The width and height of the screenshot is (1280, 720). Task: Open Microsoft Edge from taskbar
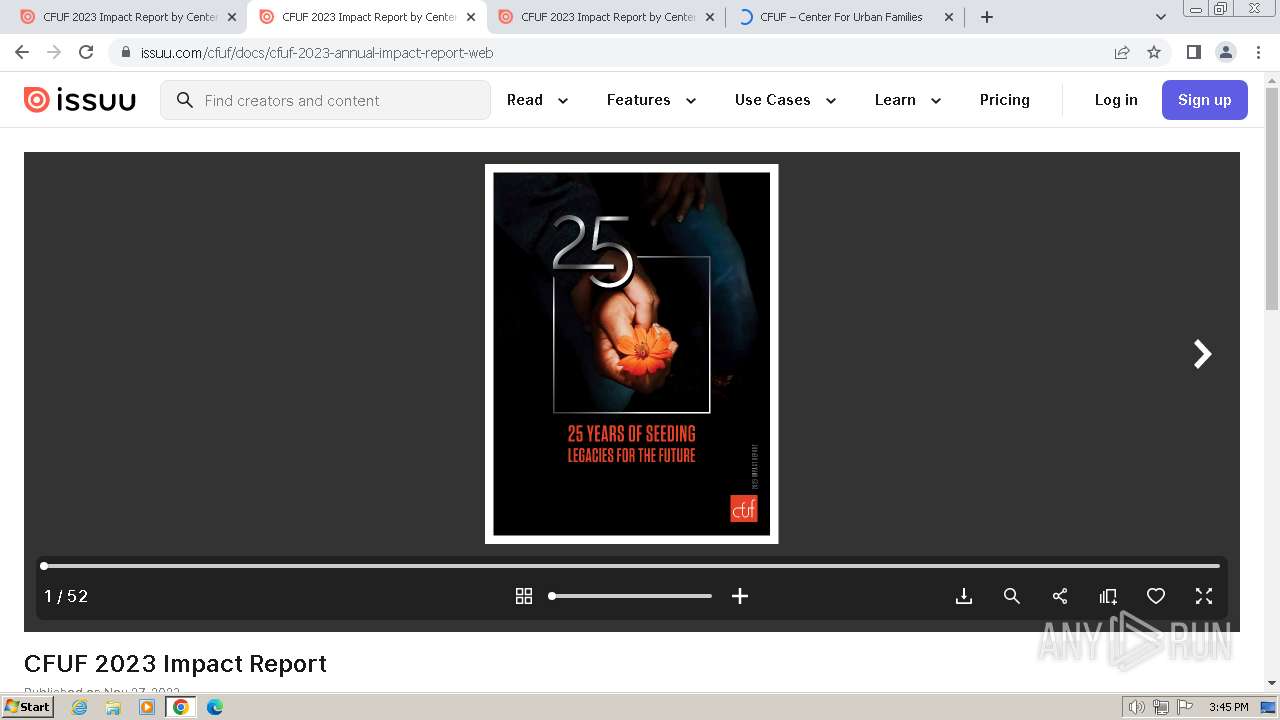point(215,707)
